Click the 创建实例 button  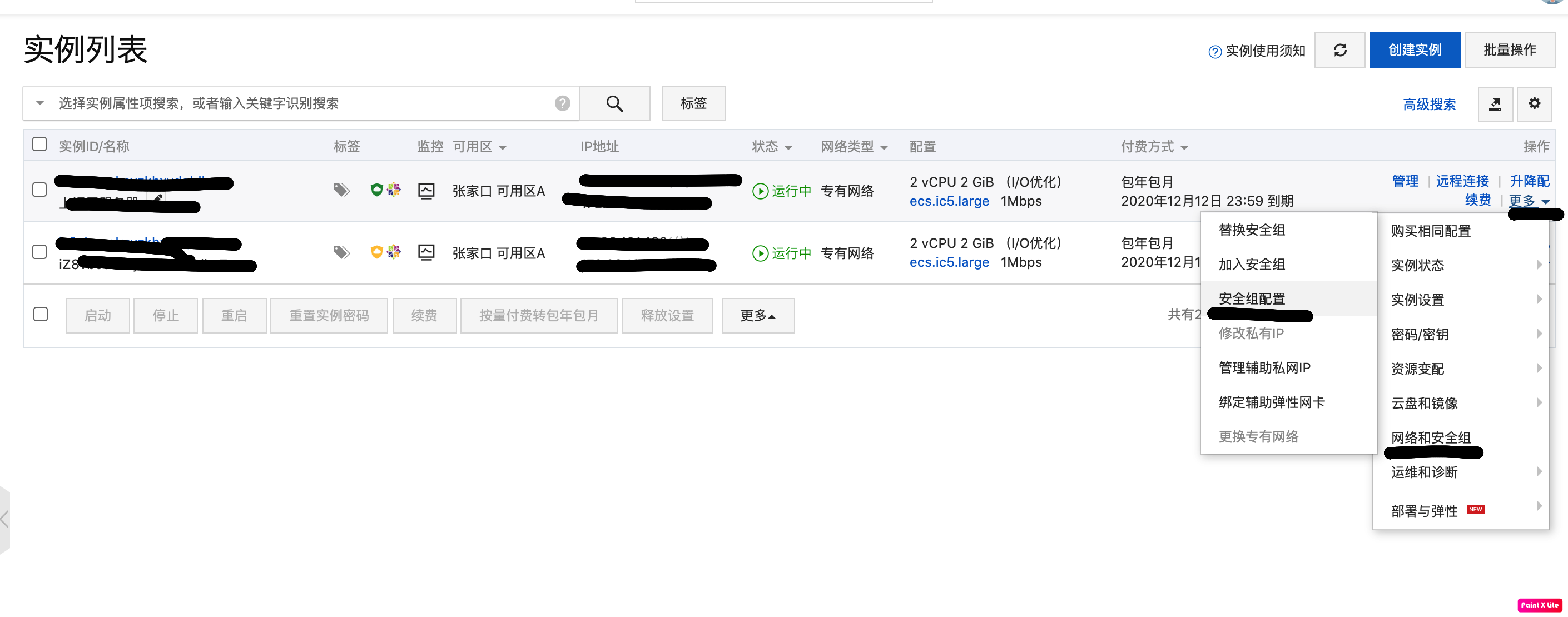(1414, 50)
